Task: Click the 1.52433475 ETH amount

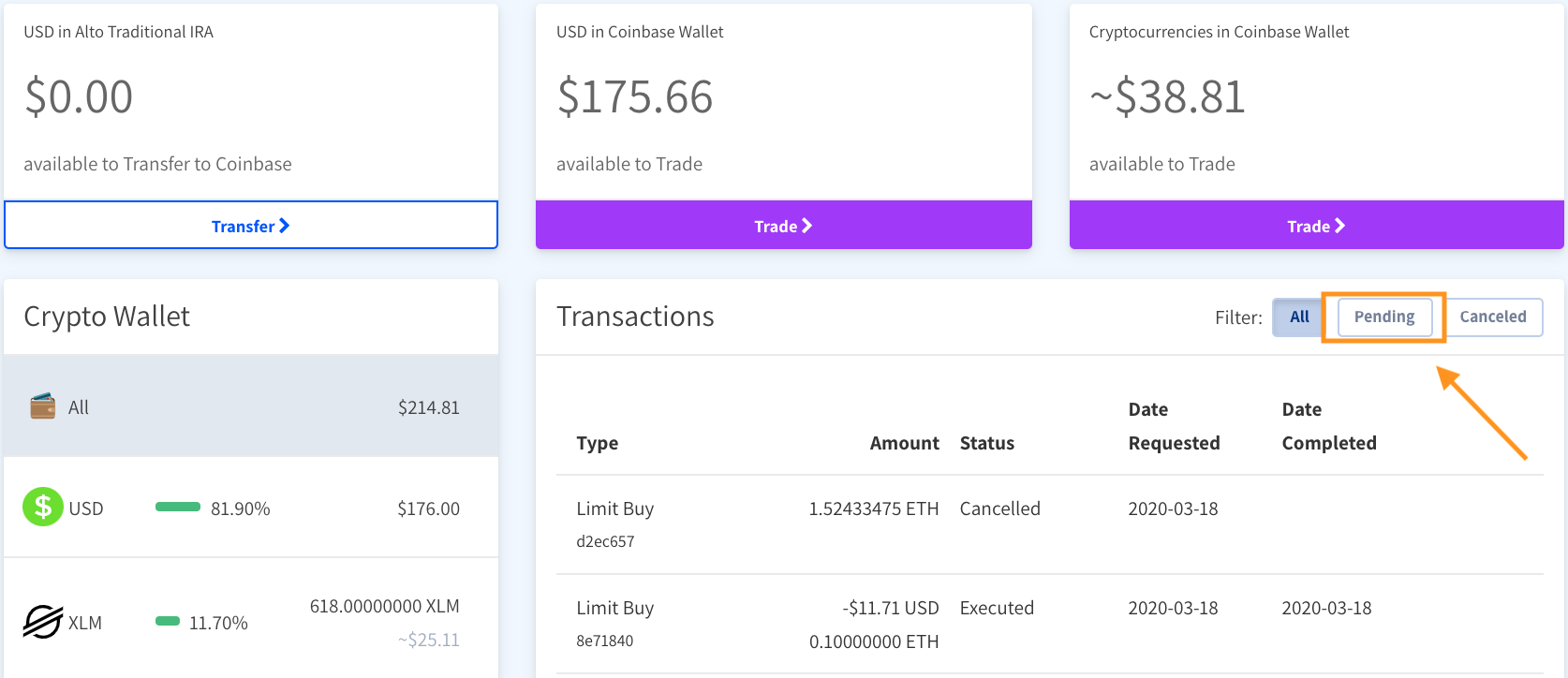Action: click(874, 508)
